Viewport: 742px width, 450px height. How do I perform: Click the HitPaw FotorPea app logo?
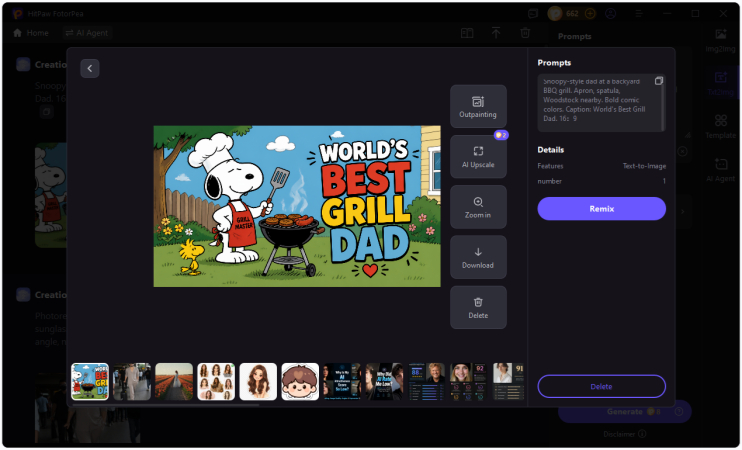pos(18,13)
